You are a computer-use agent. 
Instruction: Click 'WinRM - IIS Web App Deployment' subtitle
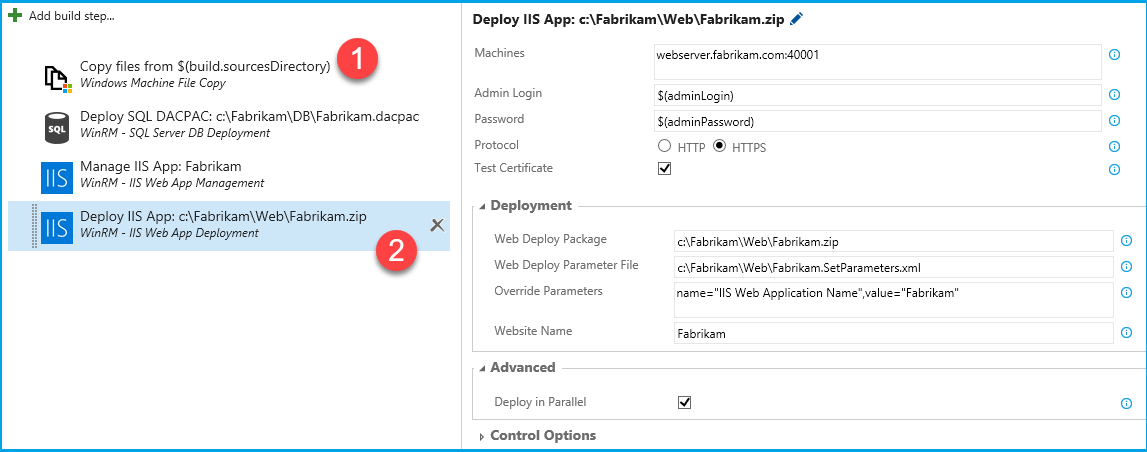click(169, 233)
